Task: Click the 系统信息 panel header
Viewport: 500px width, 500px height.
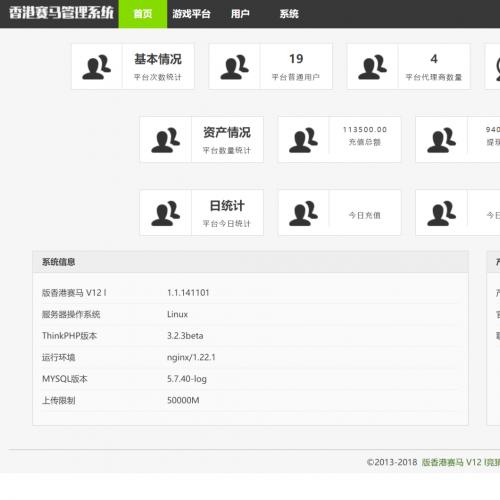Action: (x=250, y=262)
